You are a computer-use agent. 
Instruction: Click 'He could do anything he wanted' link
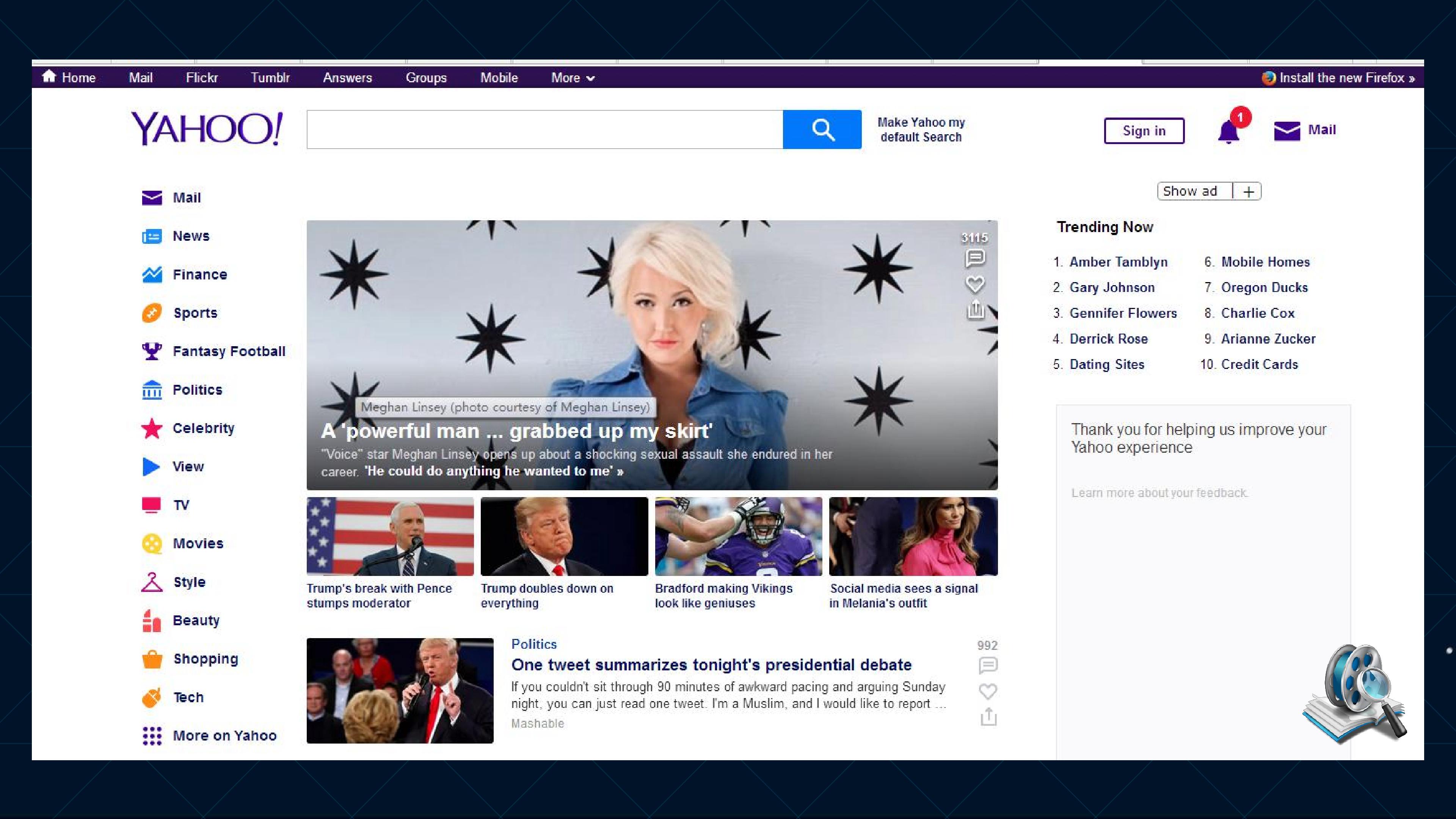coord(494,471)
